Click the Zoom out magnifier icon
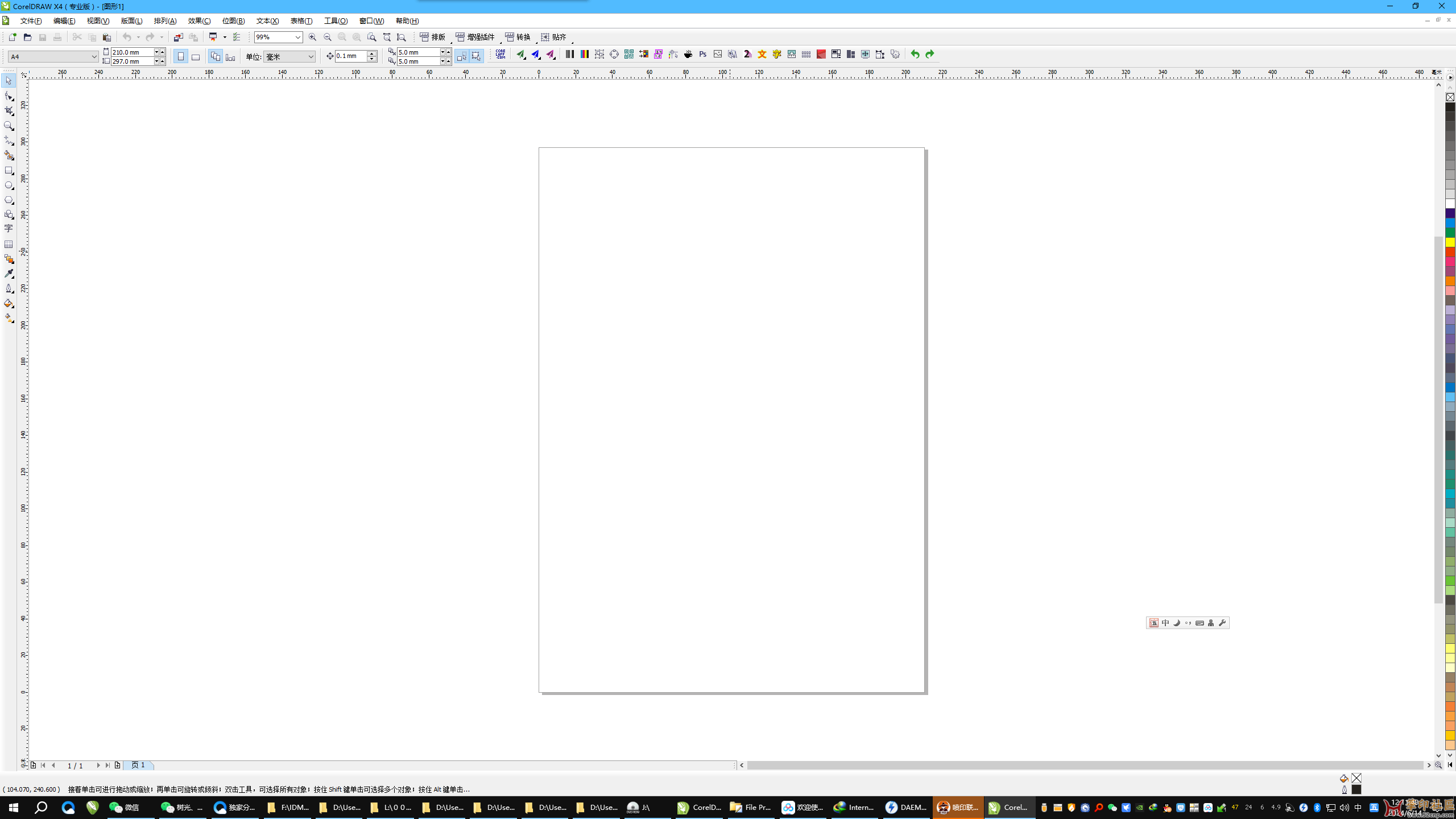The height and width of the screenshot is (819, 1456). tap(327, 37)
